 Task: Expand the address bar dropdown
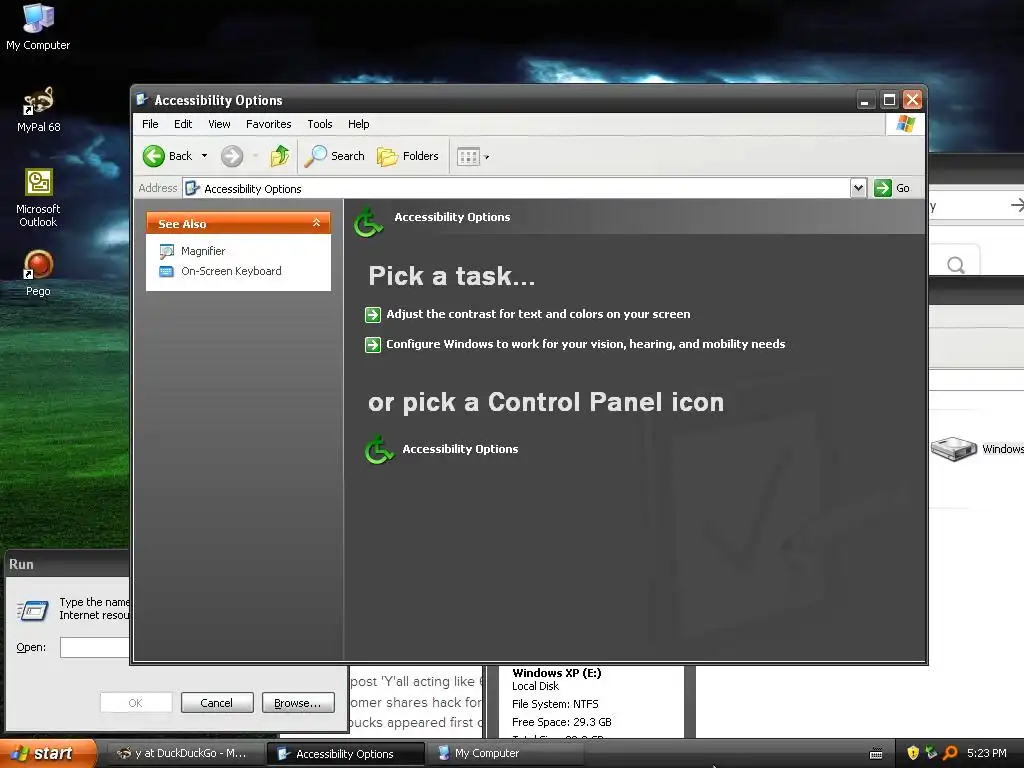[x=858, y=188]
